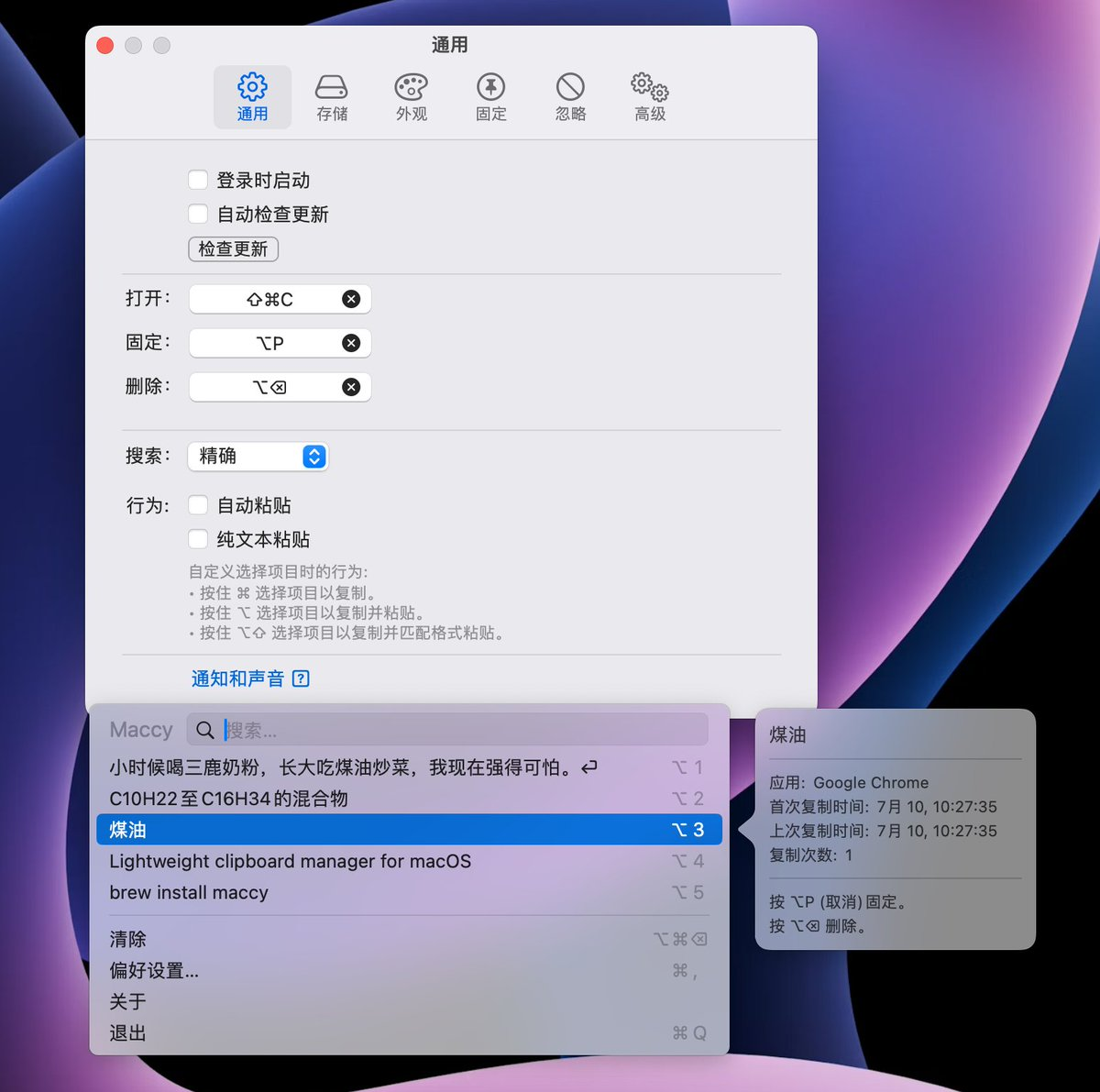Open 偏好设置… from Maccy menu
The width and height of the screenshot is (1100, 1092).
click(x=409, y=970)
